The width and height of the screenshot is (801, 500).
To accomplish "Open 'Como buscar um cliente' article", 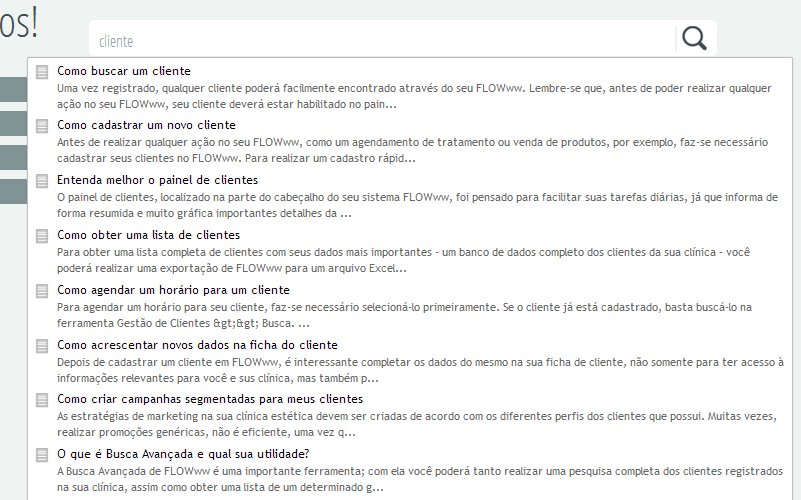I will pyautogui.click(x=124, y=71).
